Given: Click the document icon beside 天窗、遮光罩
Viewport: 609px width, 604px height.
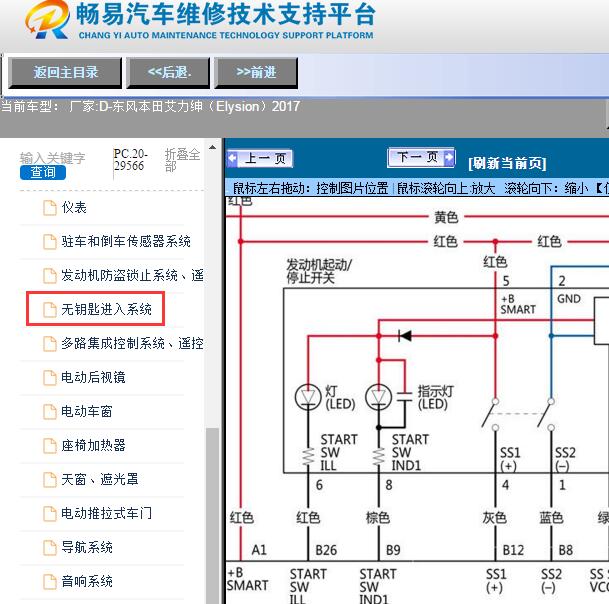Looking at the screenshot, I should click(50, 480).
